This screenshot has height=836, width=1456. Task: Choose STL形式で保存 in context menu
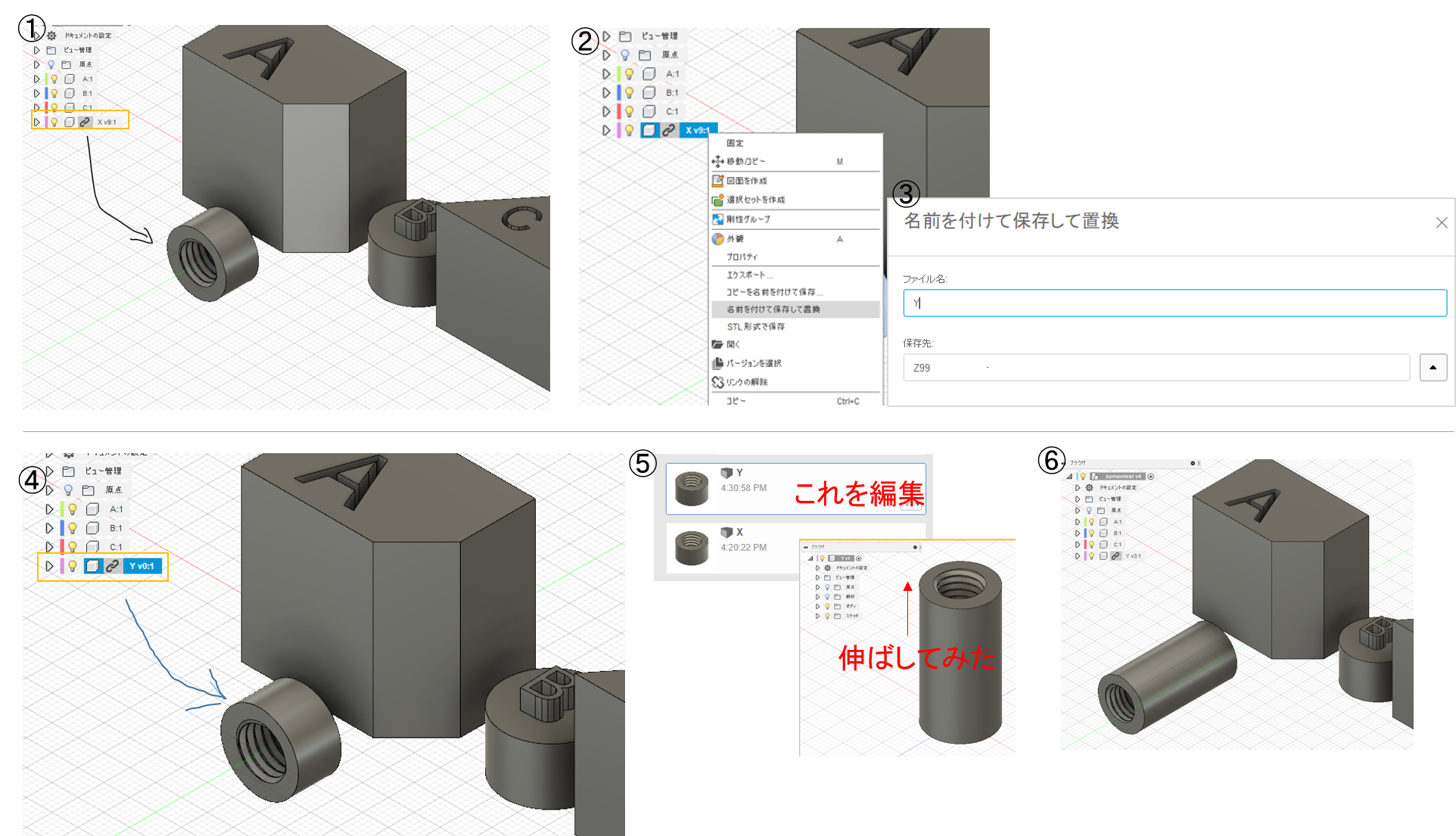point(755,327)
